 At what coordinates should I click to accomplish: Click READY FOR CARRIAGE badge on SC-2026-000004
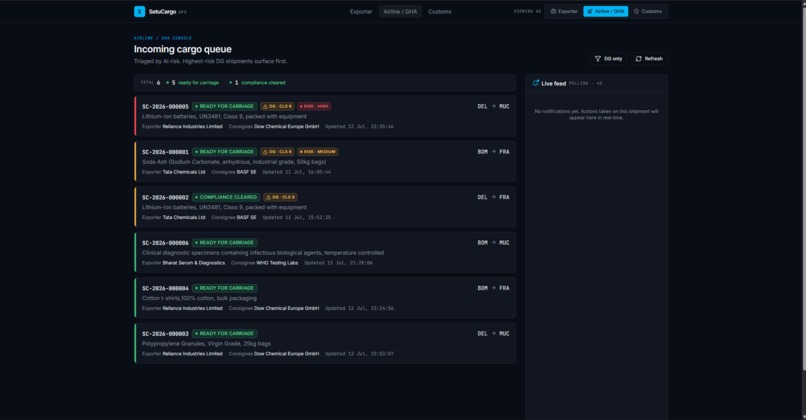coord(224,288)
